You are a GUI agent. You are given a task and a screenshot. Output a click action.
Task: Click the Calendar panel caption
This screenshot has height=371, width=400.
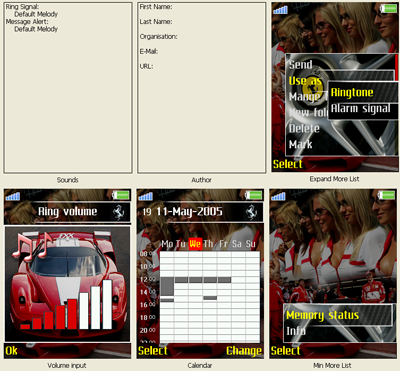pos(199,366)
